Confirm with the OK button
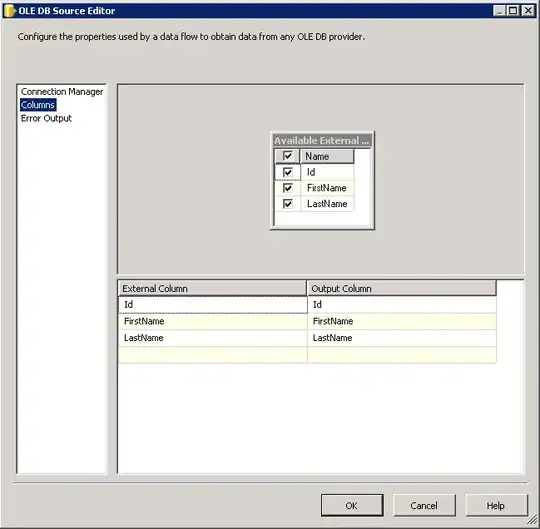Viewport: 540px width, 529px height. coord(352,505)
